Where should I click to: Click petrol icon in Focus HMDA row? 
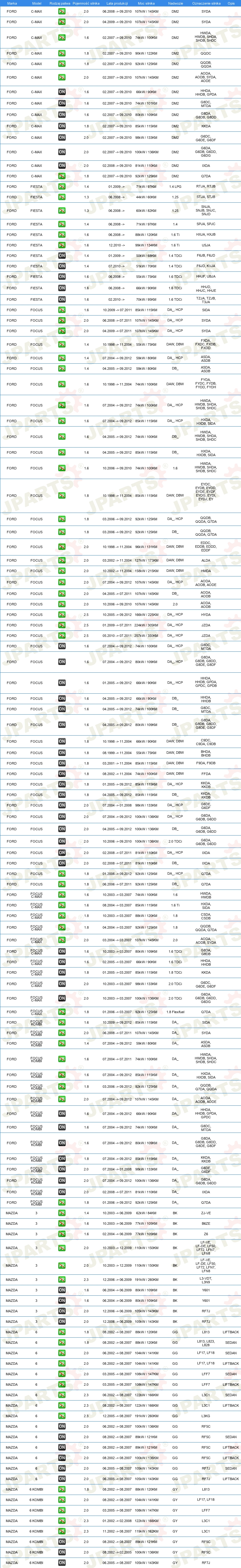tap(61, 571)
